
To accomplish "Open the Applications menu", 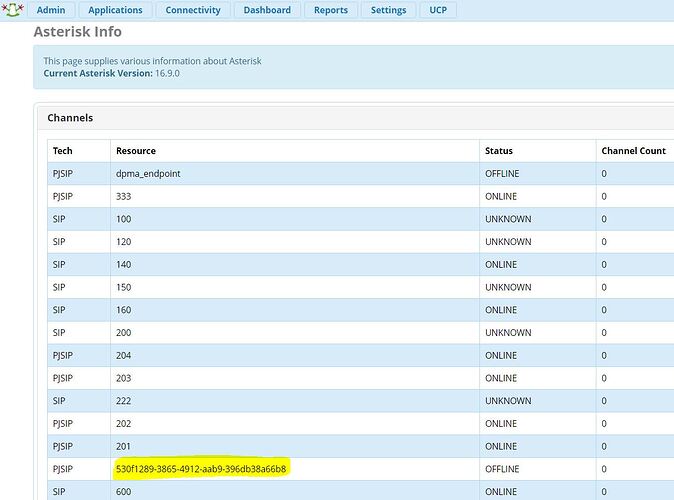I will point(115,10).
